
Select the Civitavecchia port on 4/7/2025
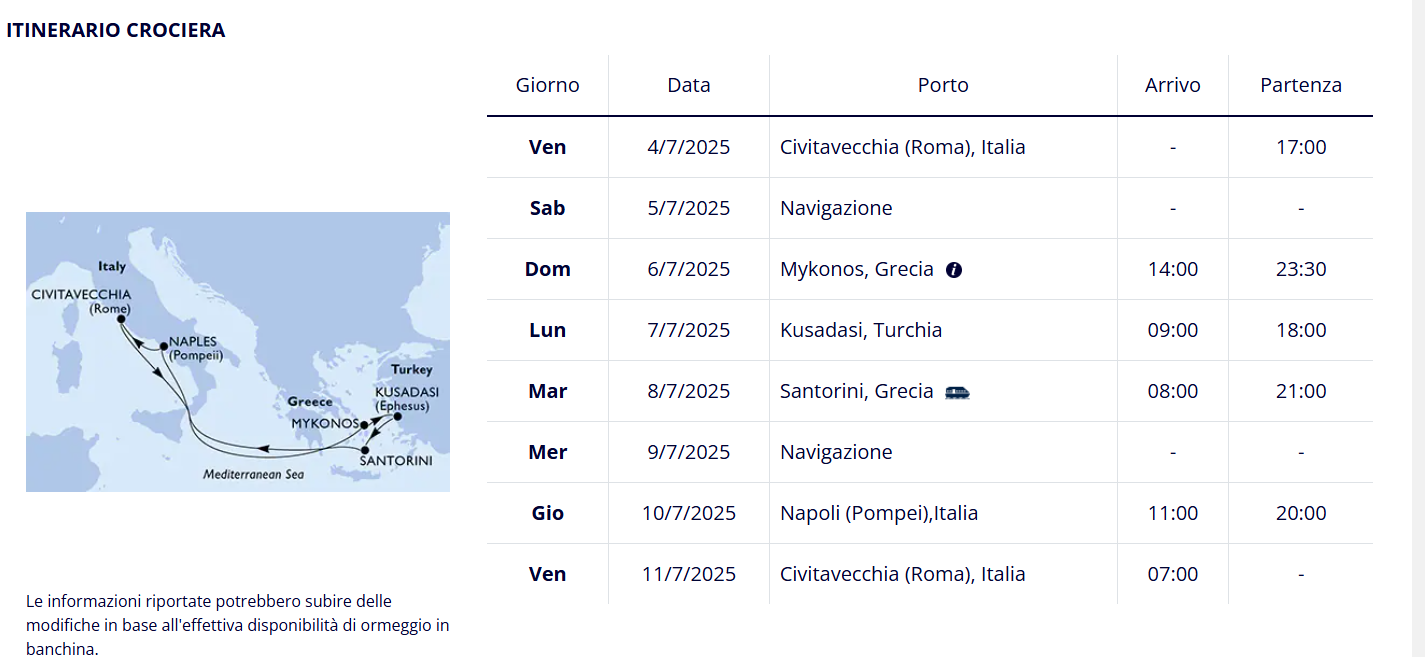(x=903, y=147)
